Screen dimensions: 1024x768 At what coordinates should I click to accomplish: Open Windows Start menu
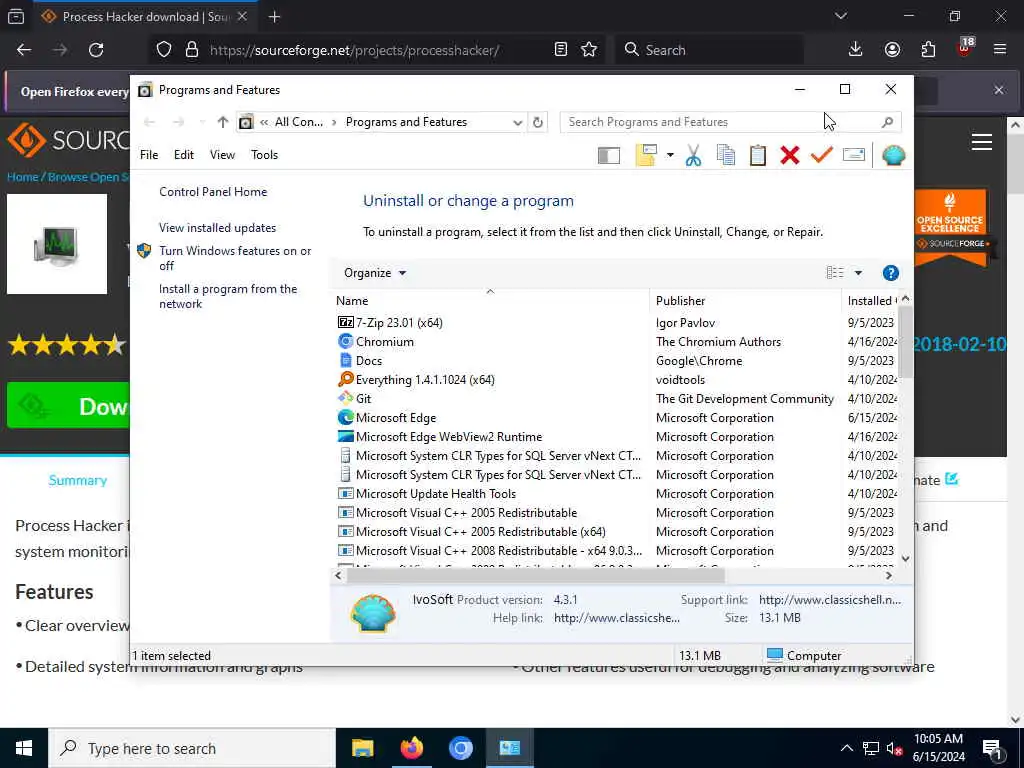pos(24,748)
